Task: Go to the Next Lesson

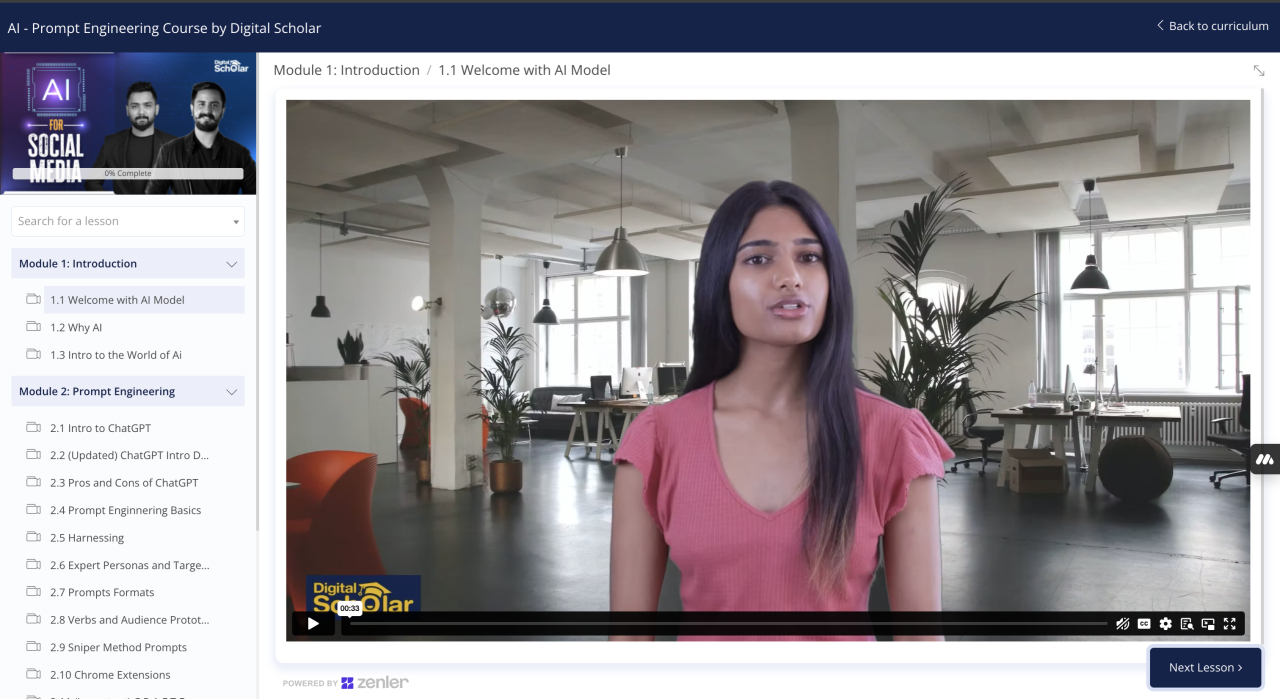Action: click(1205, 667)
